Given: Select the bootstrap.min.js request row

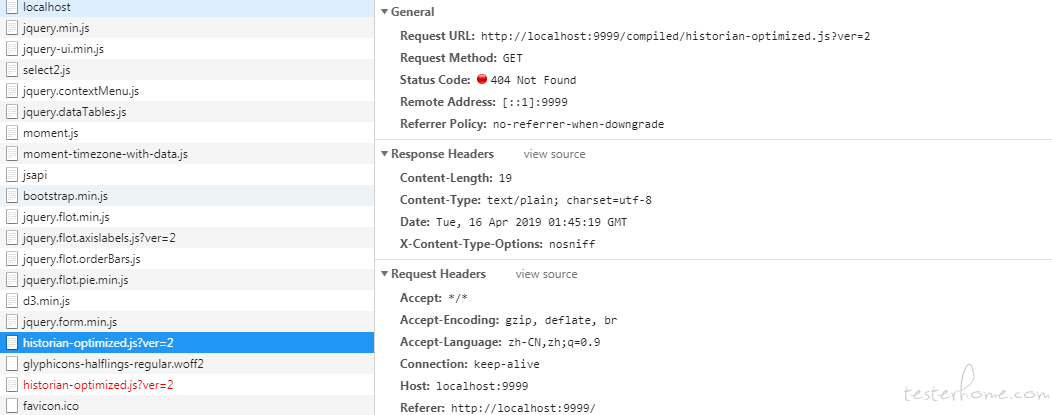Looking at the screenshot, I should tap(187, 196).
